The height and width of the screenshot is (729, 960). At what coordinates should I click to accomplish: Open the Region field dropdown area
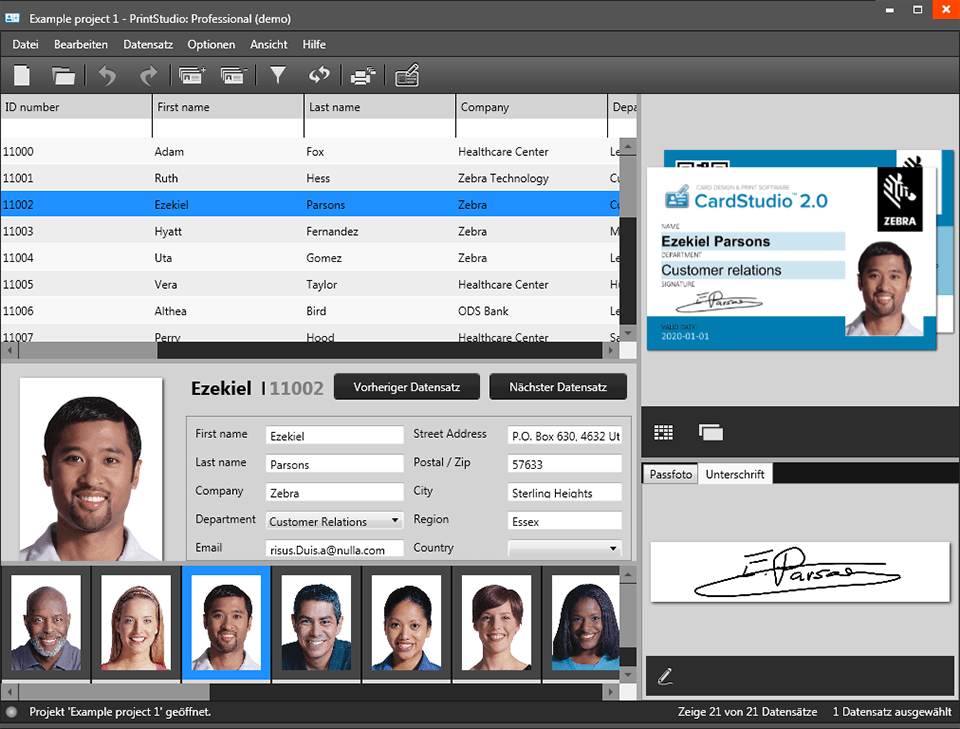[x=564, y=519]
